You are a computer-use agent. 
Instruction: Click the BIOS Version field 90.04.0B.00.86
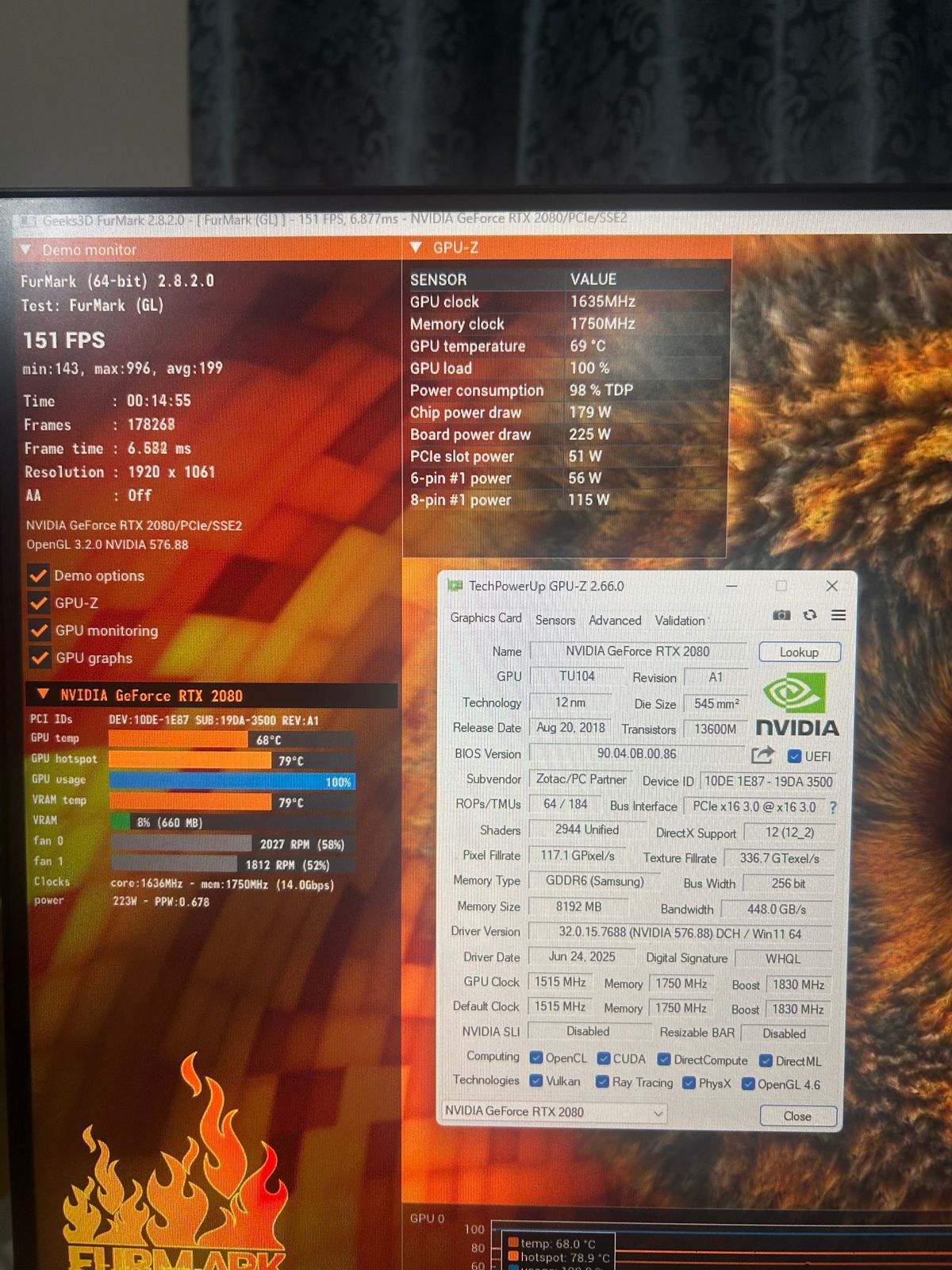(x=637, y=753)
